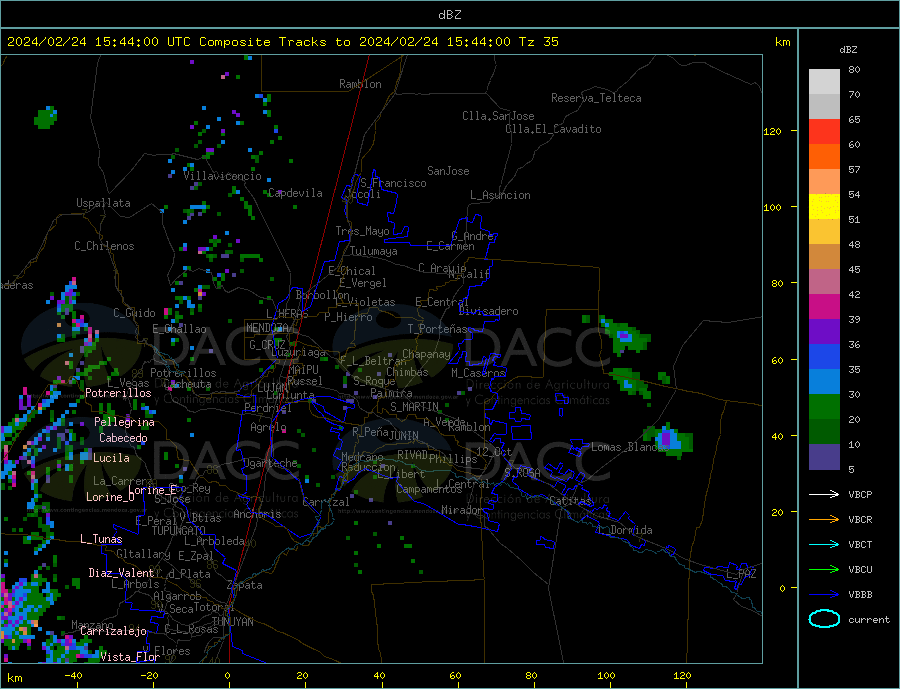Click the 'S_MARTIN' city label
Image resolution: width=900 pixels, height=689 pixels.
click(414, 407)
